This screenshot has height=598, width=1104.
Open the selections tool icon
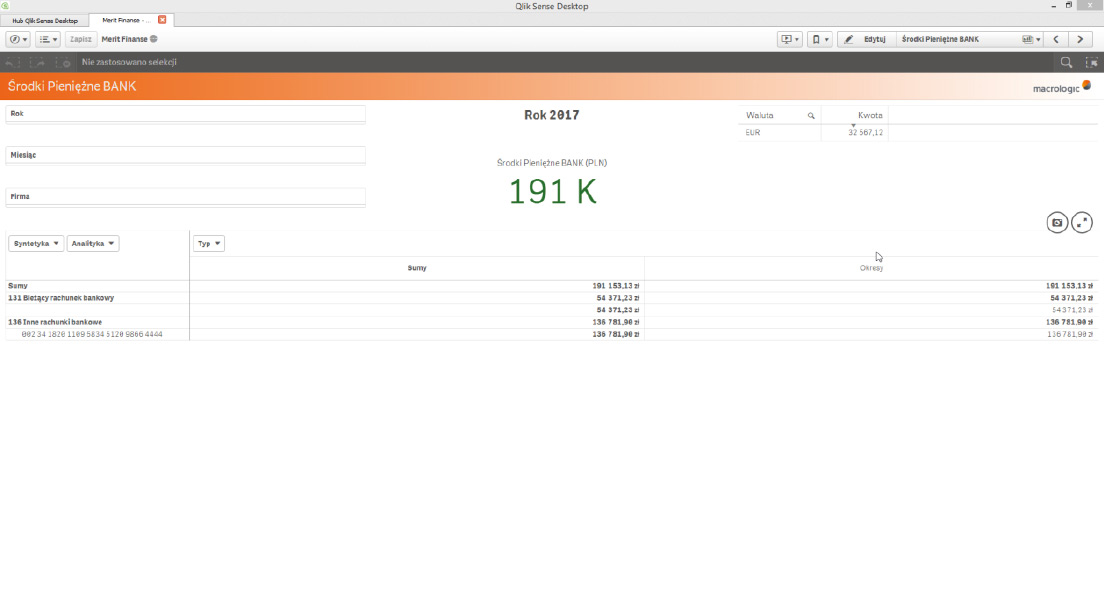click(1090, 62)
